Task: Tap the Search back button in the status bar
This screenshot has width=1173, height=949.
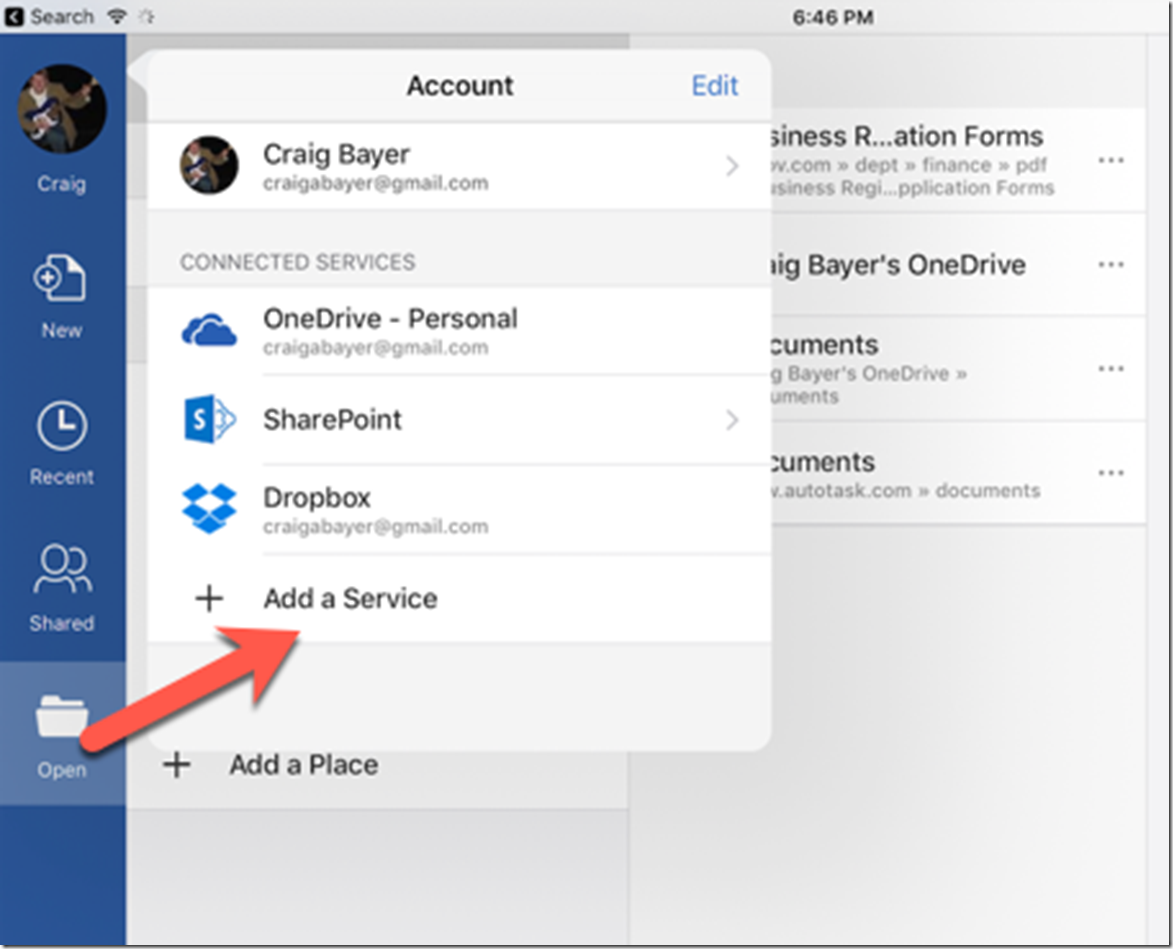Action: point(49,16)
